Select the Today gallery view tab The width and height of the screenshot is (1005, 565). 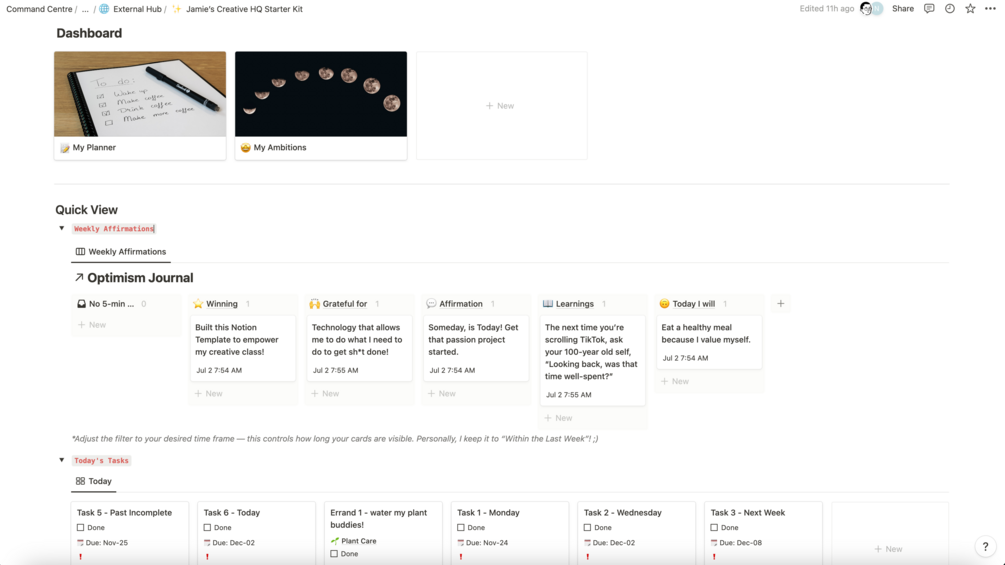(94, 481)
